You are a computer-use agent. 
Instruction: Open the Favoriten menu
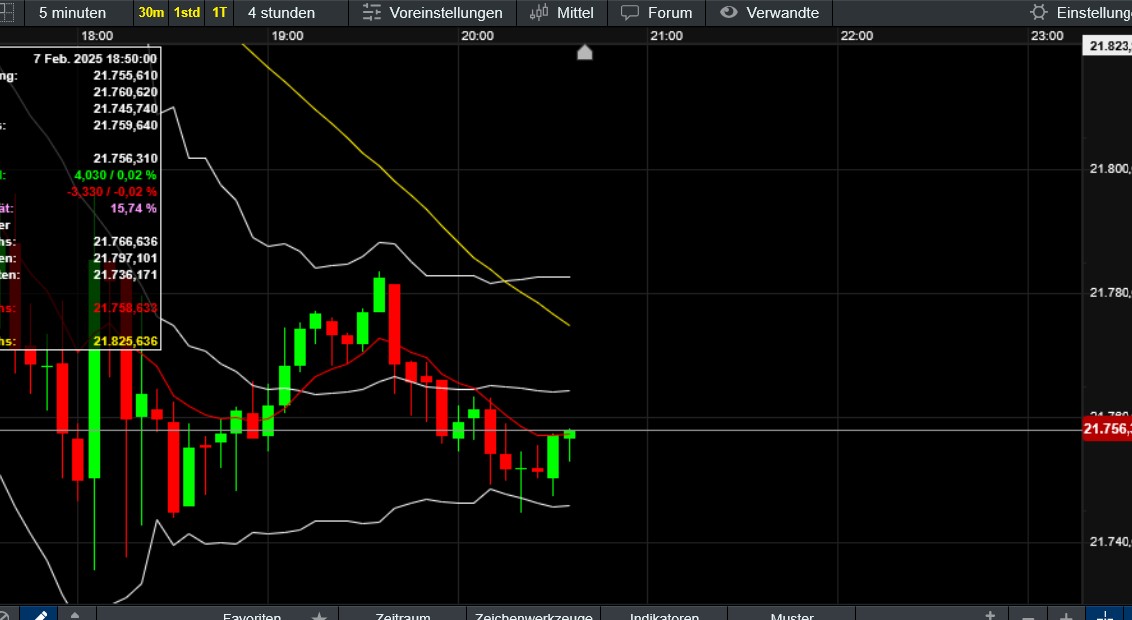[x=252, y=617]
